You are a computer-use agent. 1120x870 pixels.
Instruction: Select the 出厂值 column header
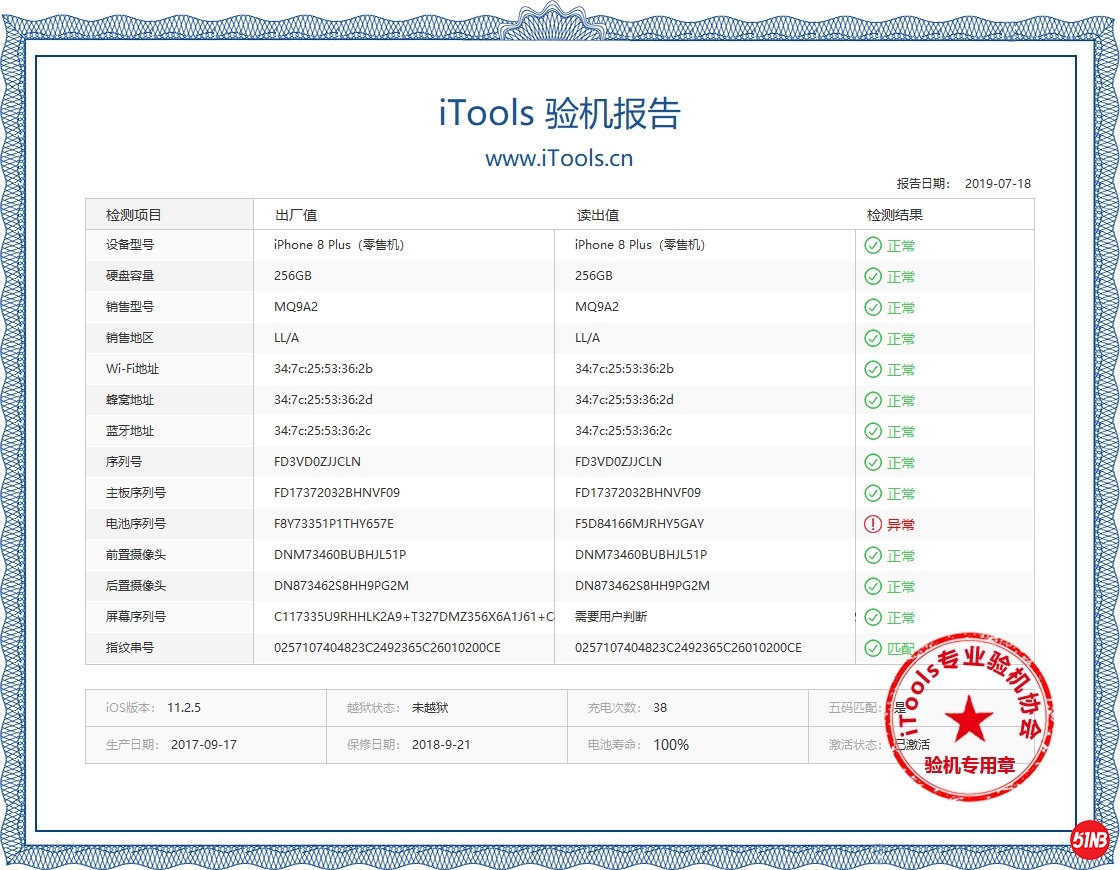pyautogui.click(x=296, y=215)
